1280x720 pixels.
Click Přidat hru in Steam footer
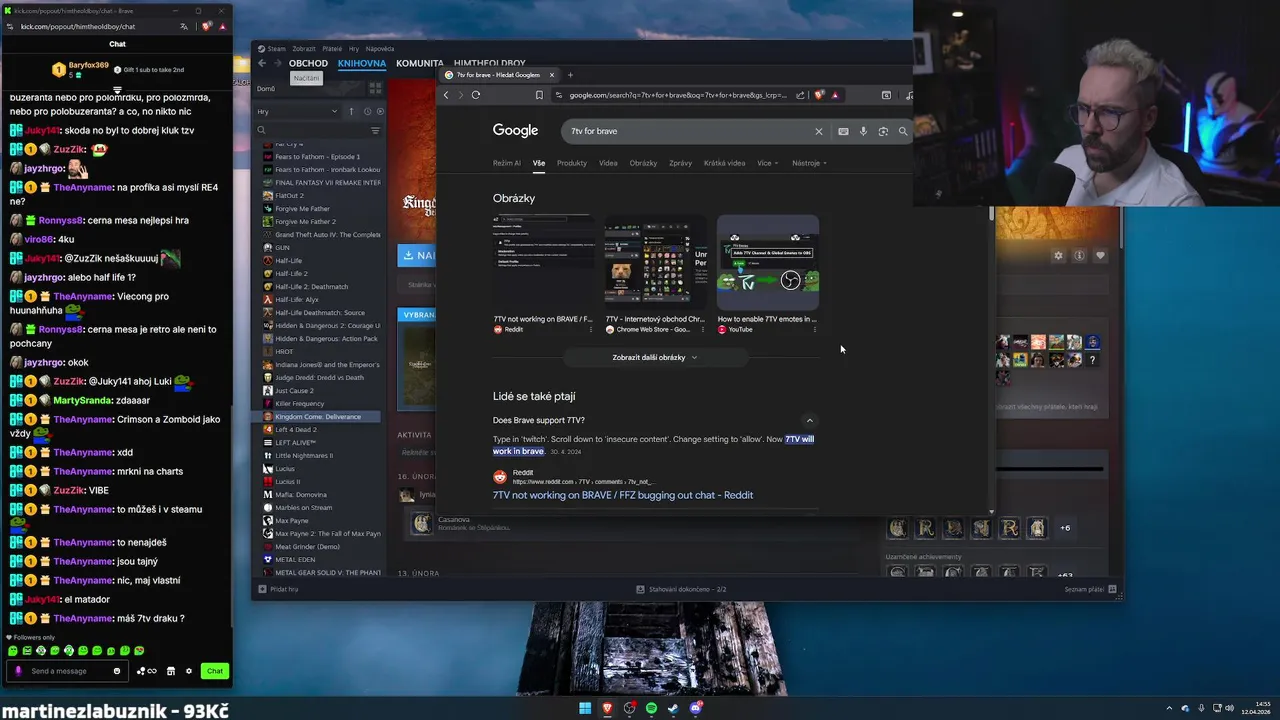(x=278, y=589)
